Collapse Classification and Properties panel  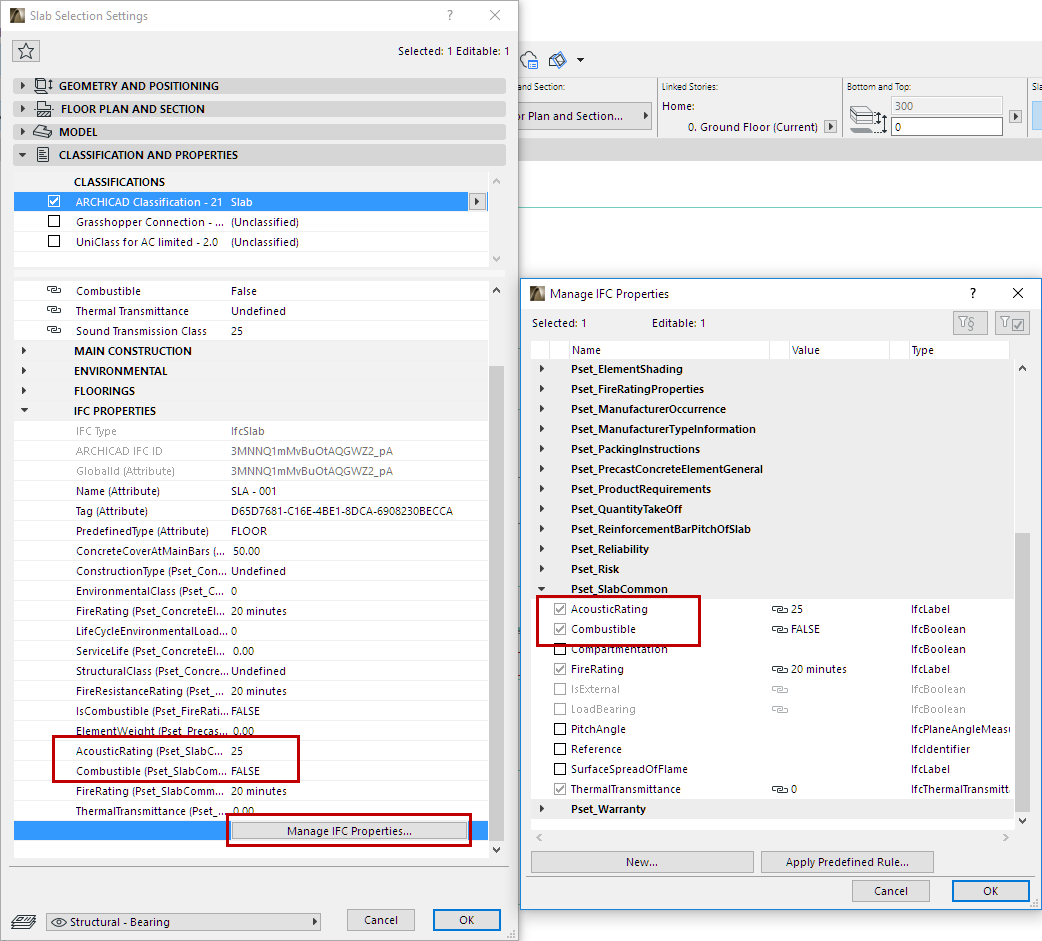23,155
